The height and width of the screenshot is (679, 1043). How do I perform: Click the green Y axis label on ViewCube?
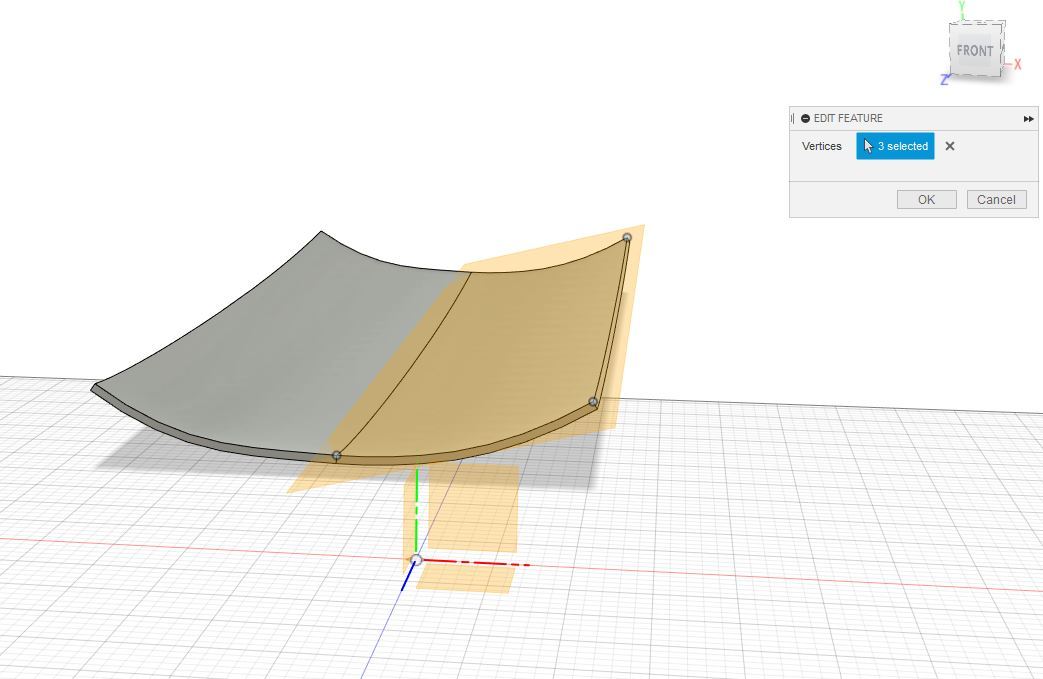tap(961, 6)
